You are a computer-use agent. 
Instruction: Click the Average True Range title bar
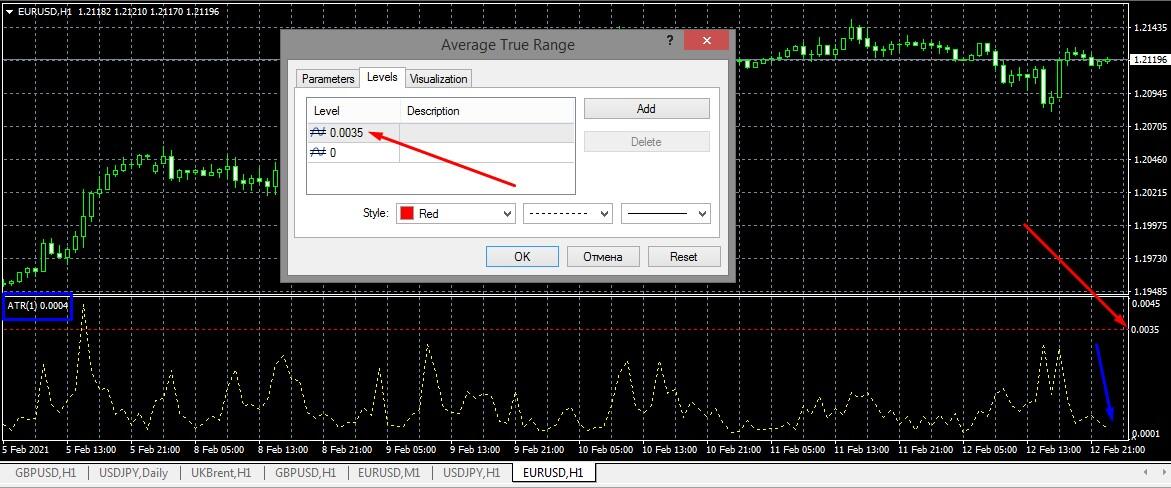(x=508, y=45)
